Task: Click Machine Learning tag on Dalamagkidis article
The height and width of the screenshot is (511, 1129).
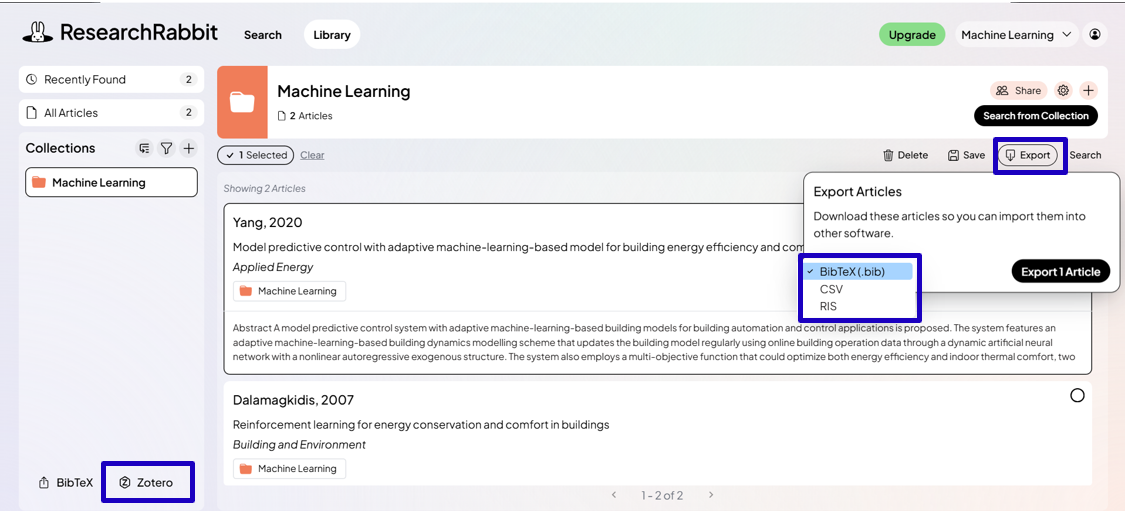Action: click(x=289, y=469)
